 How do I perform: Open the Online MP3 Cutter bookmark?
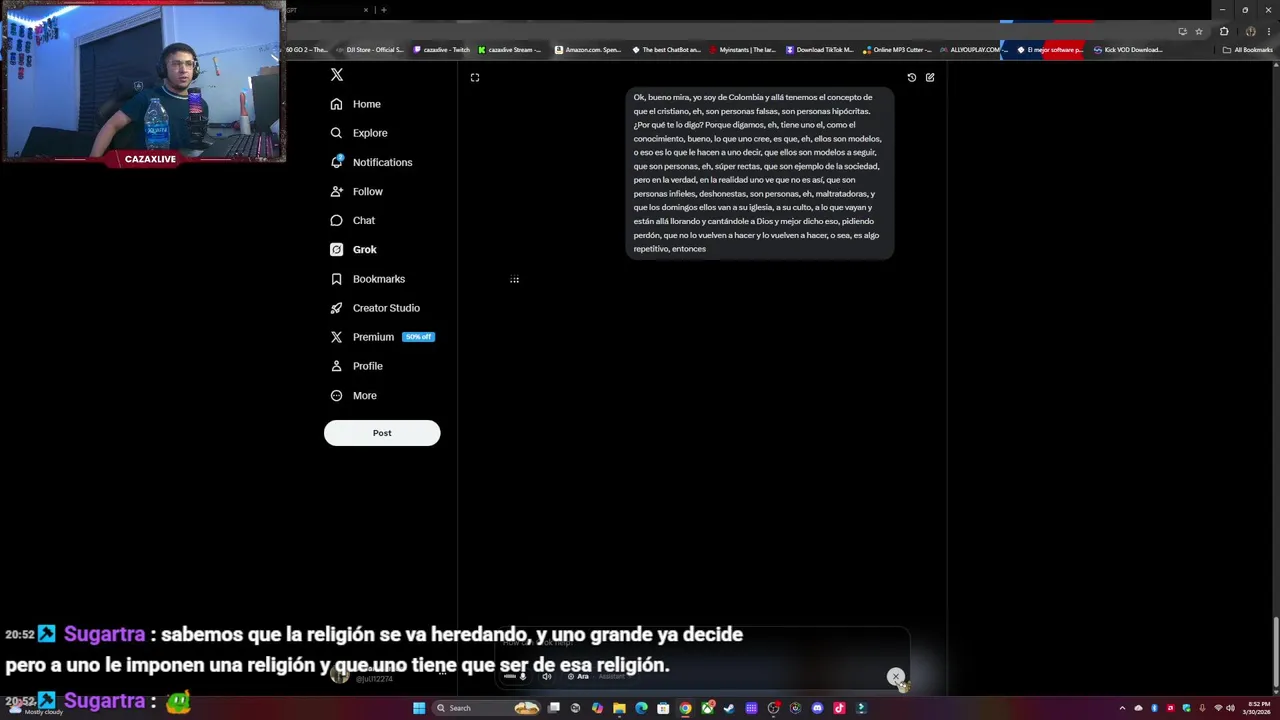(897, 50)
